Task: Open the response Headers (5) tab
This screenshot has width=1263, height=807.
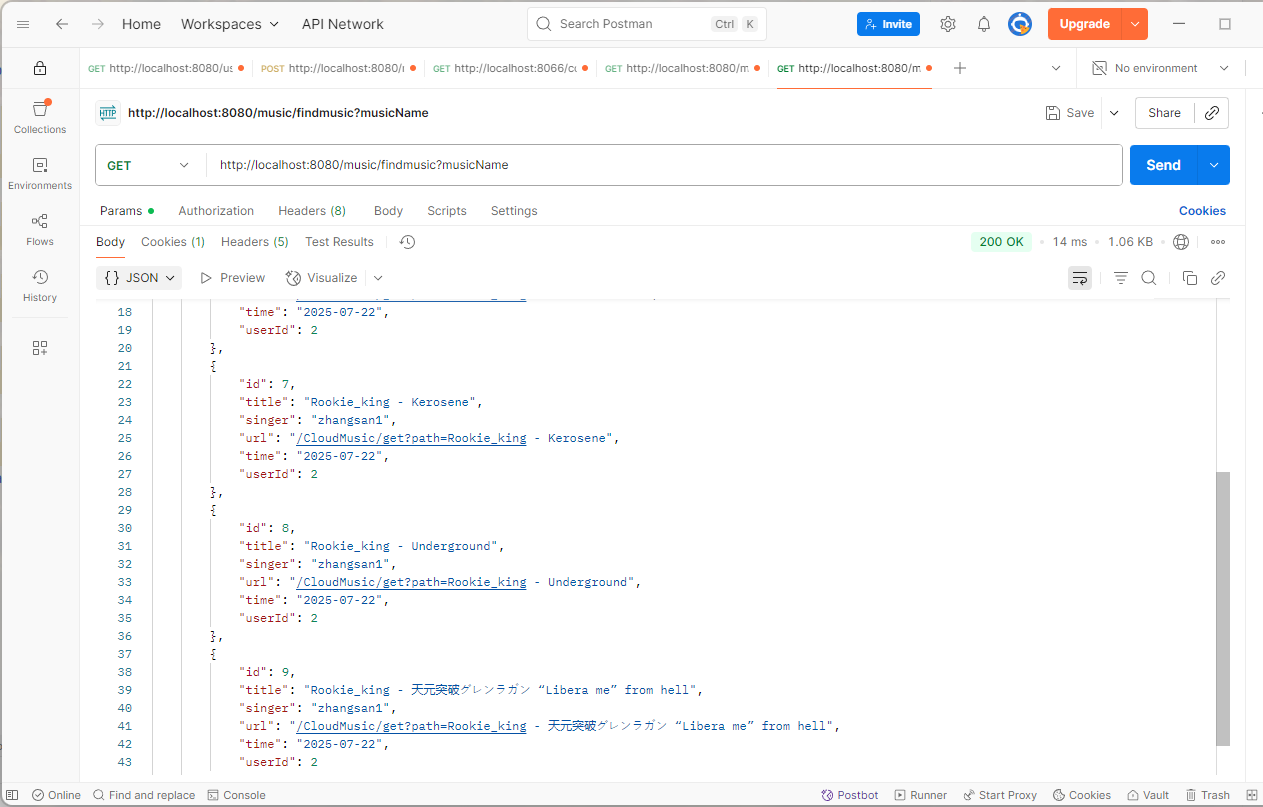Action: (255, 242)
